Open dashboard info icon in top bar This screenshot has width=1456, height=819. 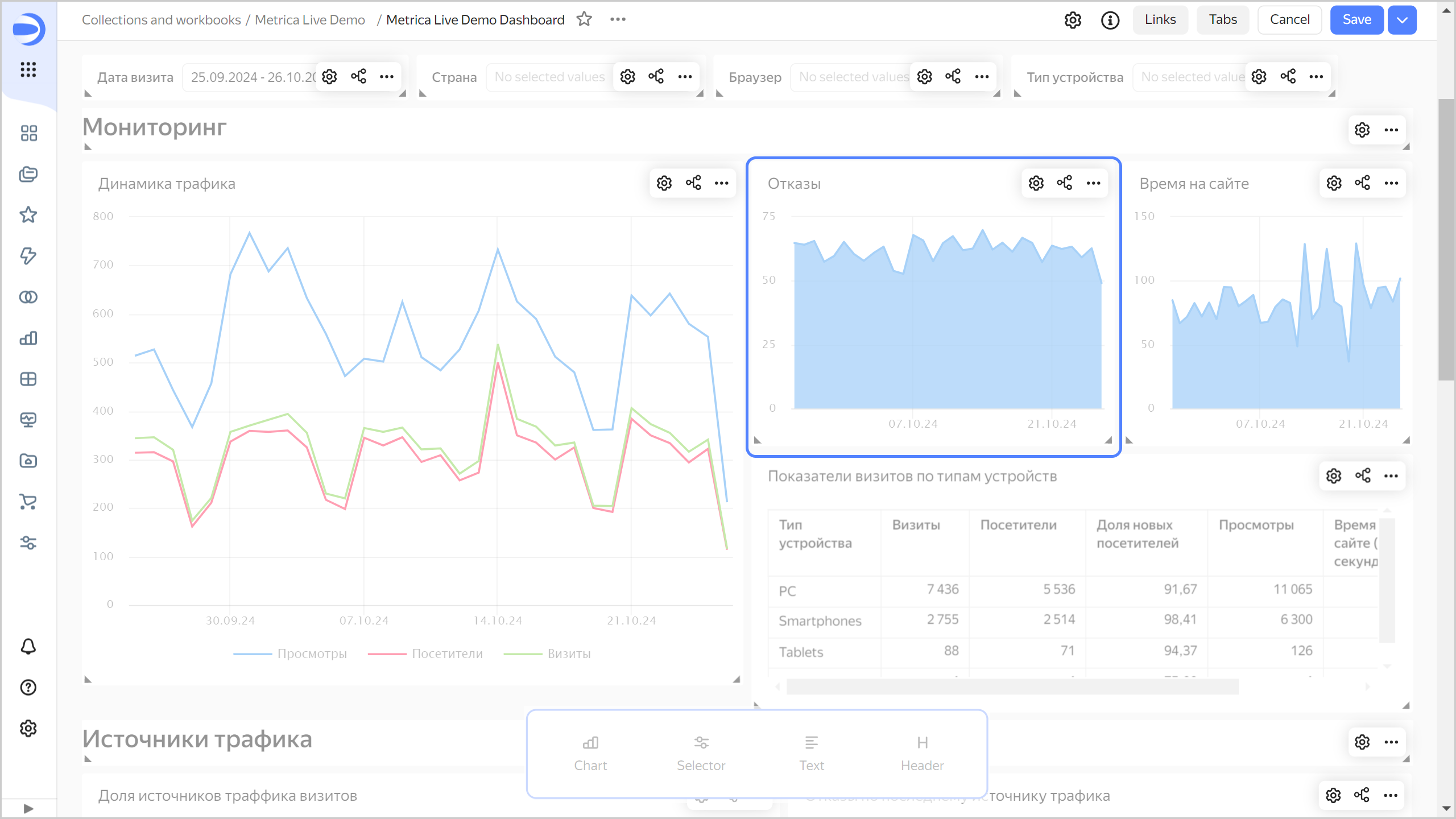pos(1110,20)
